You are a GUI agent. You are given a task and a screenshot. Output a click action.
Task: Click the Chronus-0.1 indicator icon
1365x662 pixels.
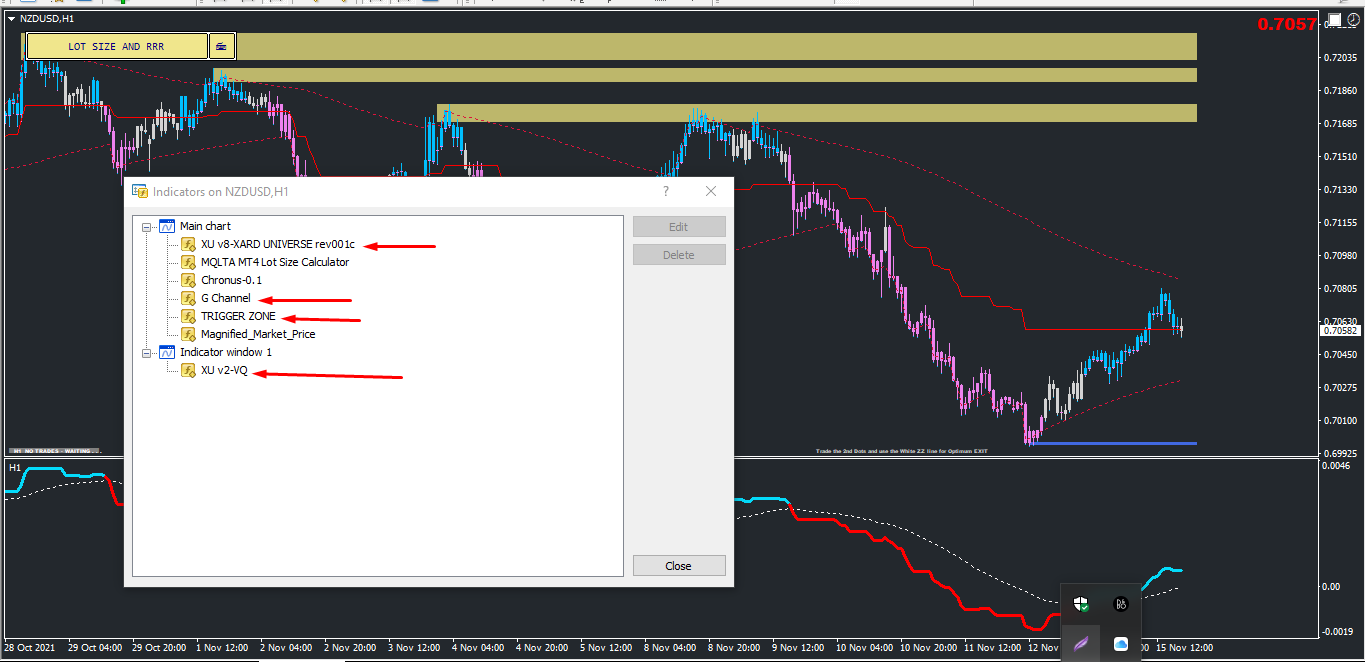(188, 280)
